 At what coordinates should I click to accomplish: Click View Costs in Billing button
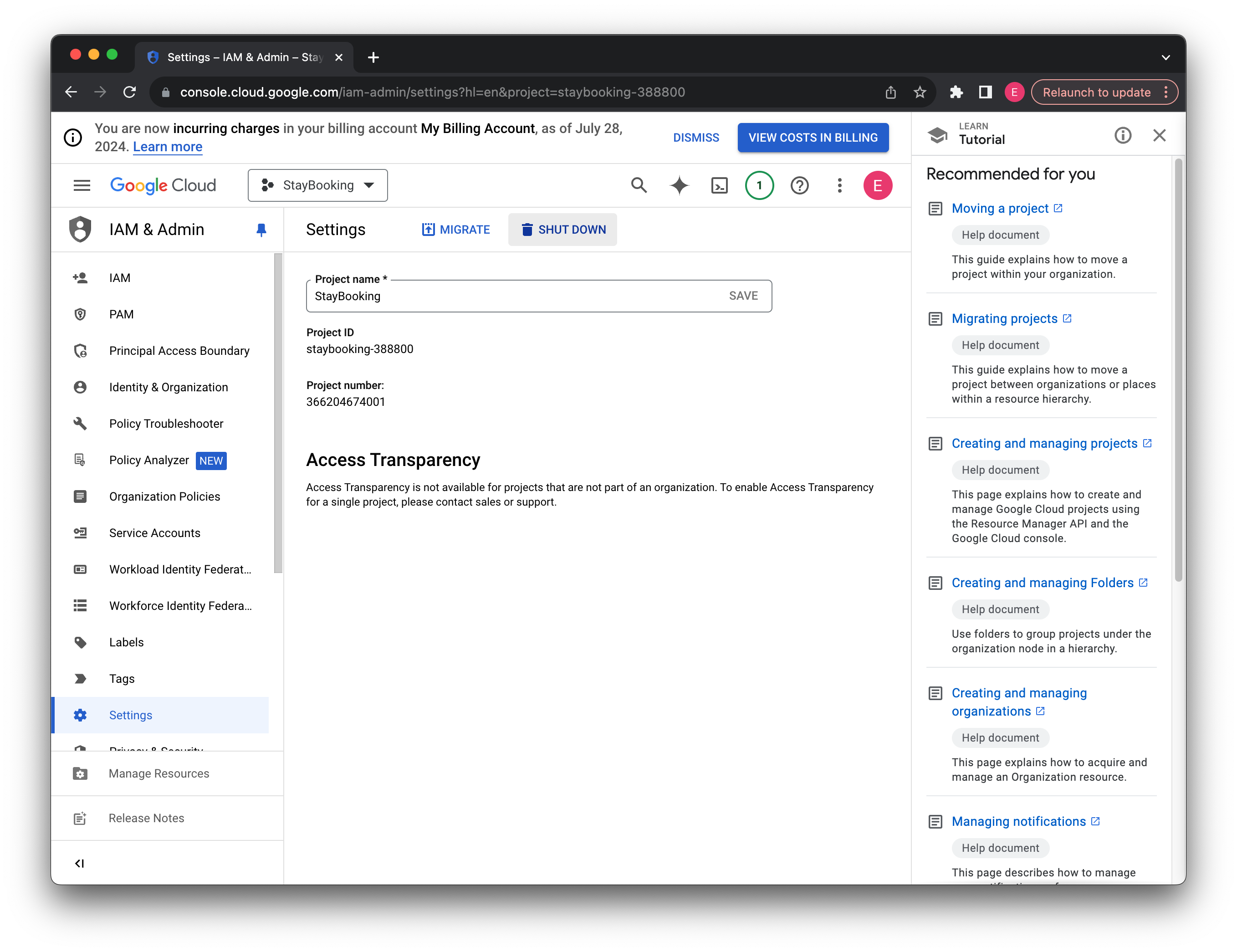(813, 138)
